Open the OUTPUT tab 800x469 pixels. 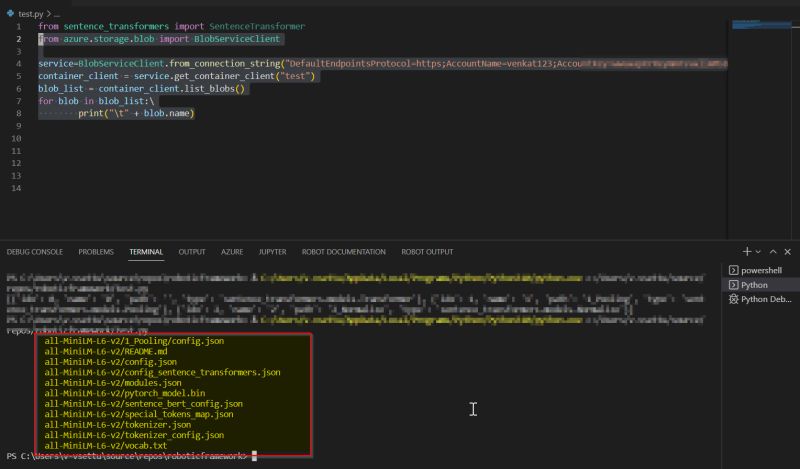click(192, 252)
